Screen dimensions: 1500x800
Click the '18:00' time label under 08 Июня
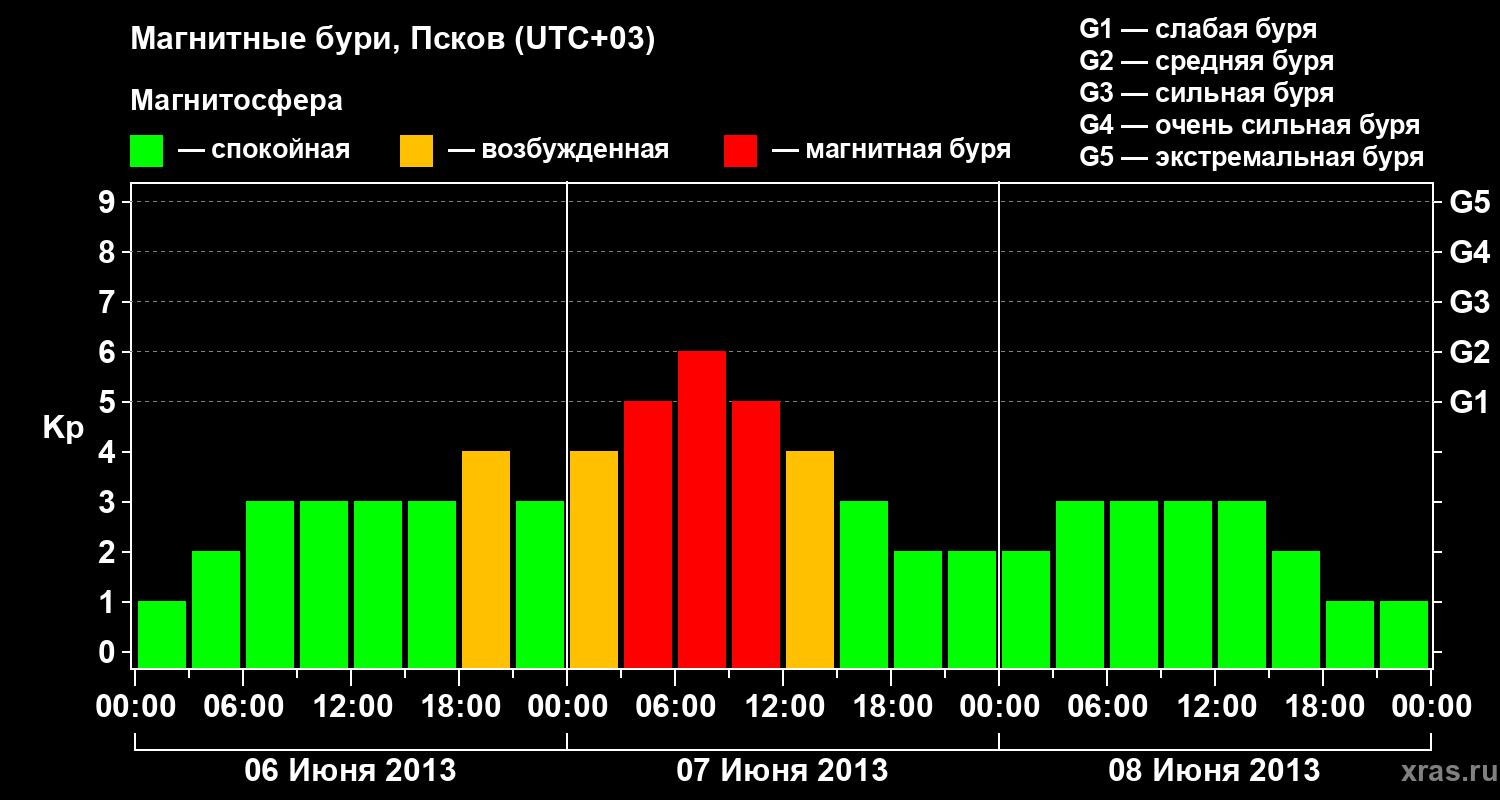1323,707
